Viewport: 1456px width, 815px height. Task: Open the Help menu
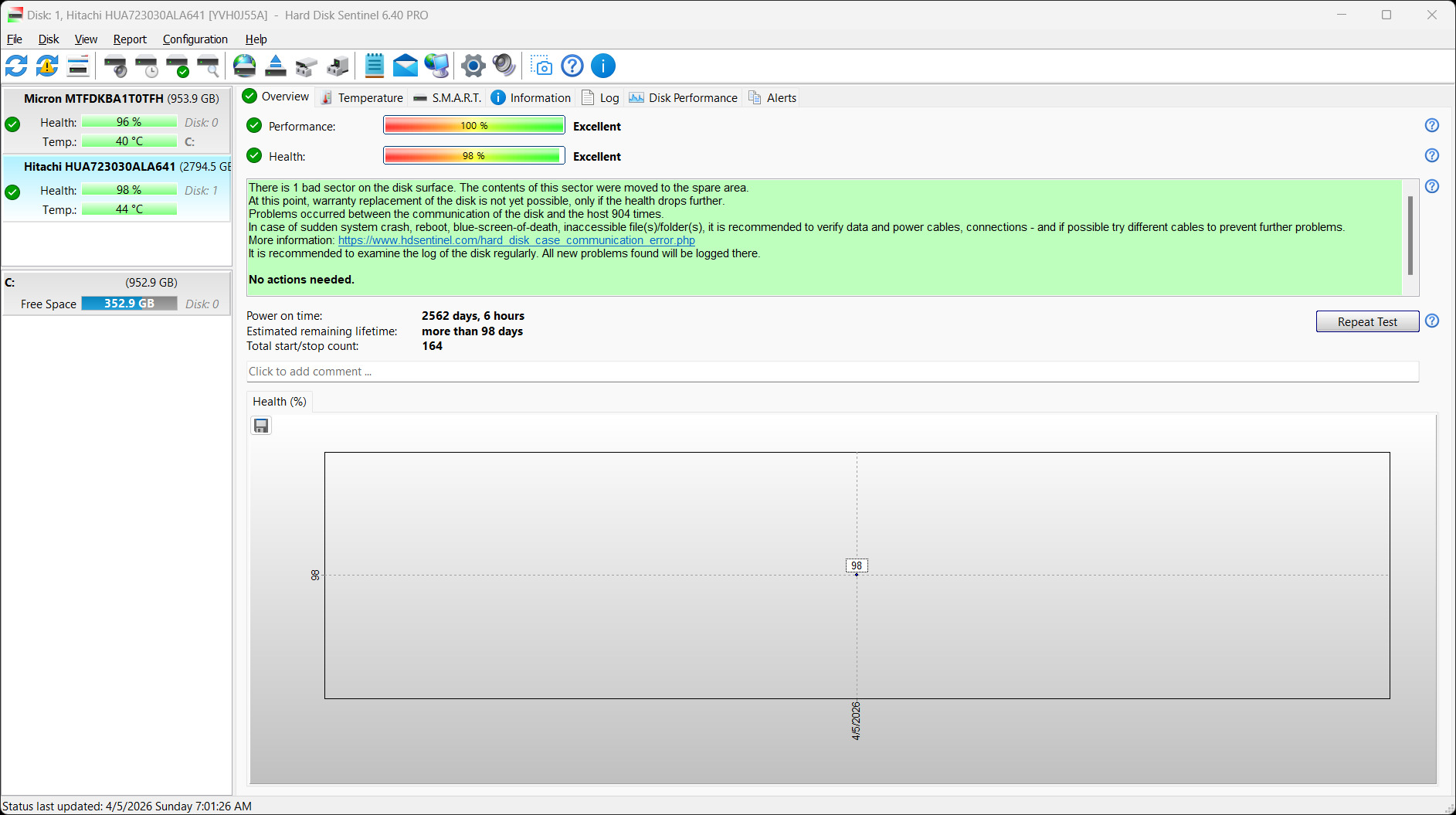coord(256,39)
